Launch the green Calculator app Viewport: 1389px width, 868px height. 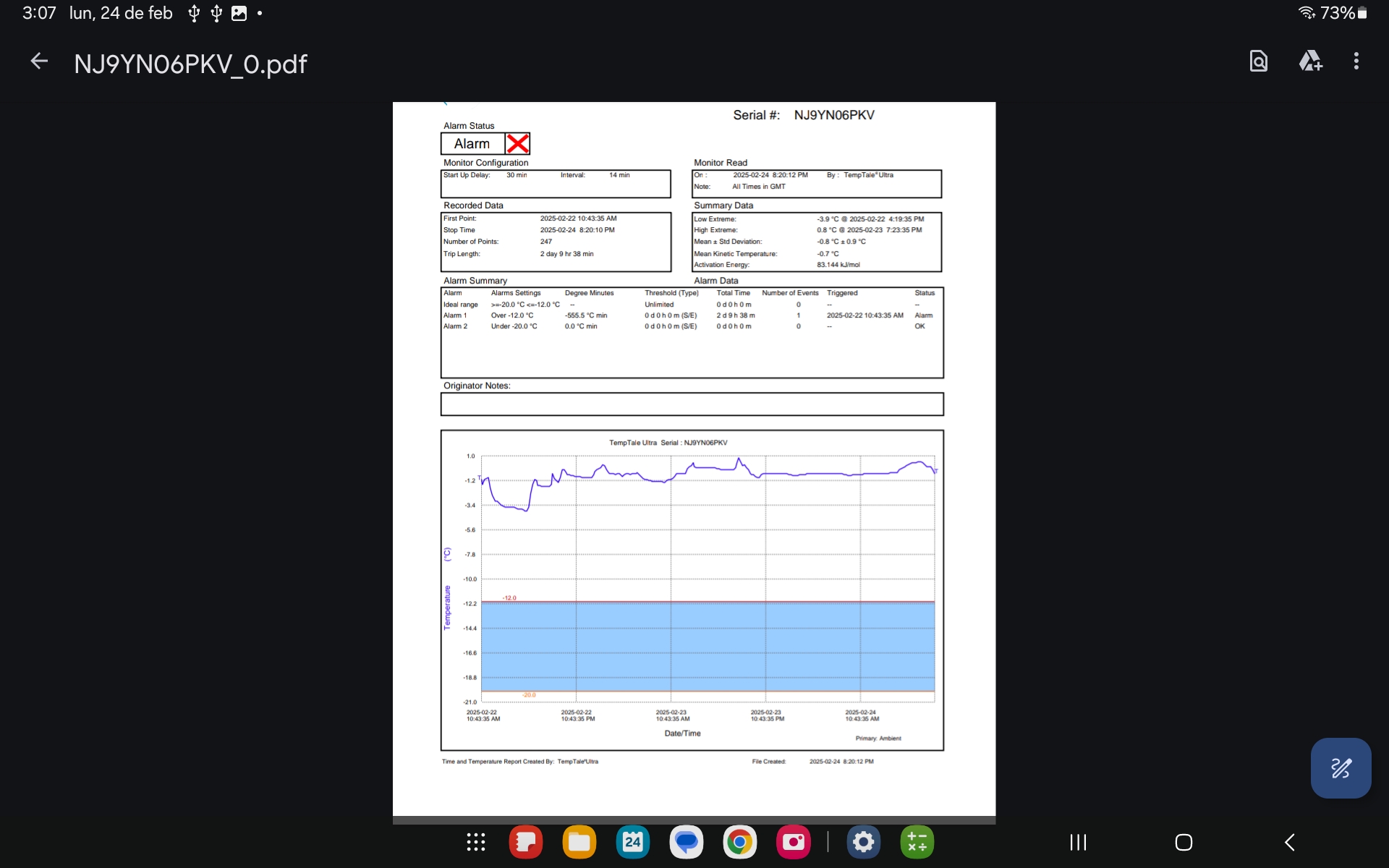tap(917, 842)
